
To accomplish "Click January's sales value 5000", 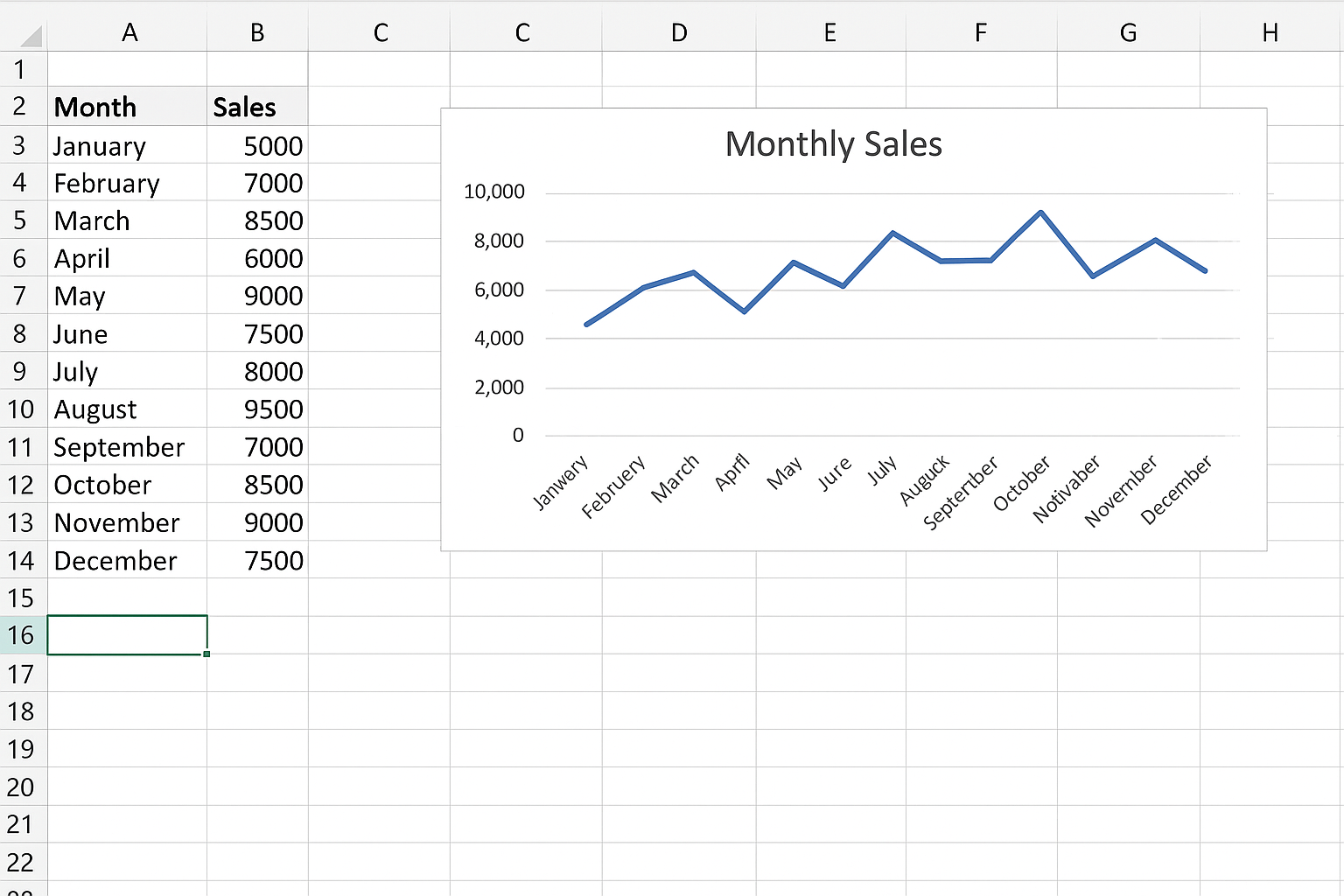I will (x=257, y=145).
